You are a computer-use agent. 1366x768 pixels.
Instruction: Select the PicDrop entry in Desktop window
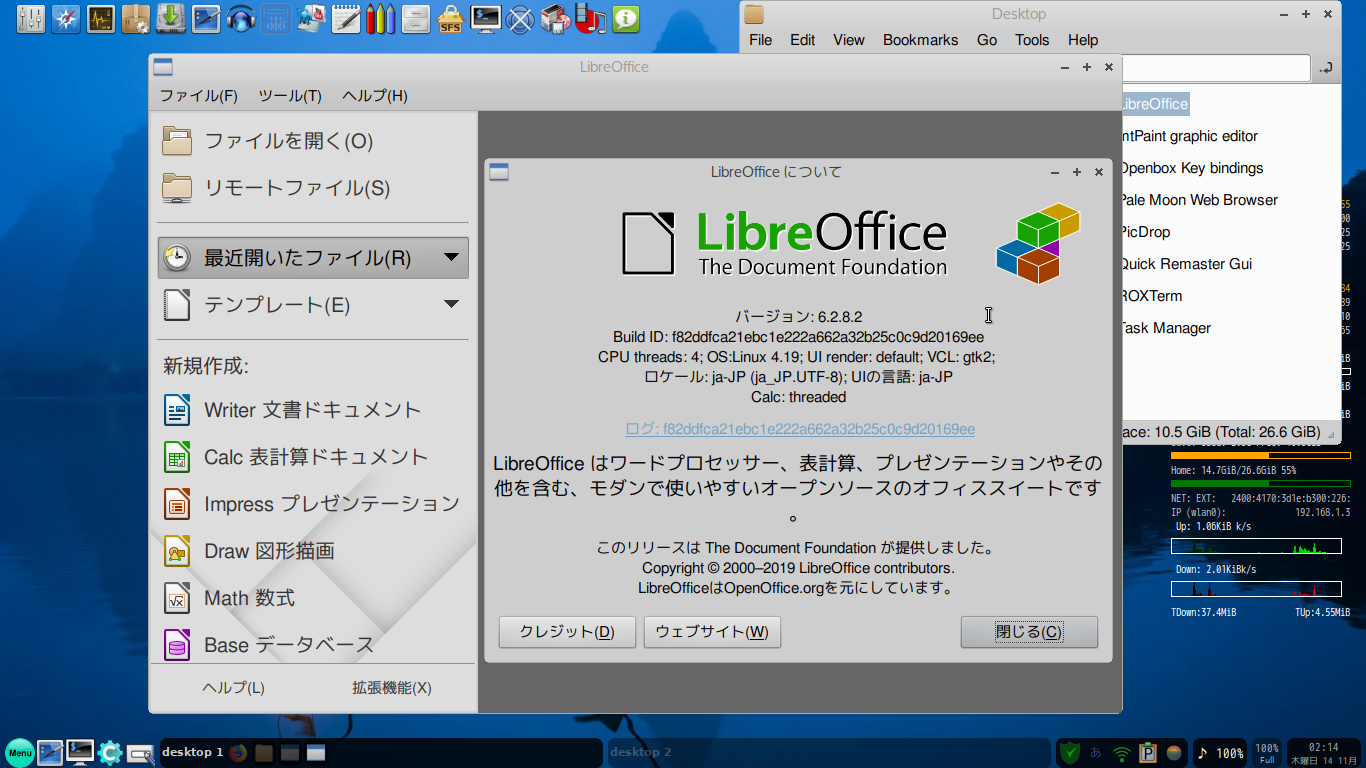tap(1146, 232)
